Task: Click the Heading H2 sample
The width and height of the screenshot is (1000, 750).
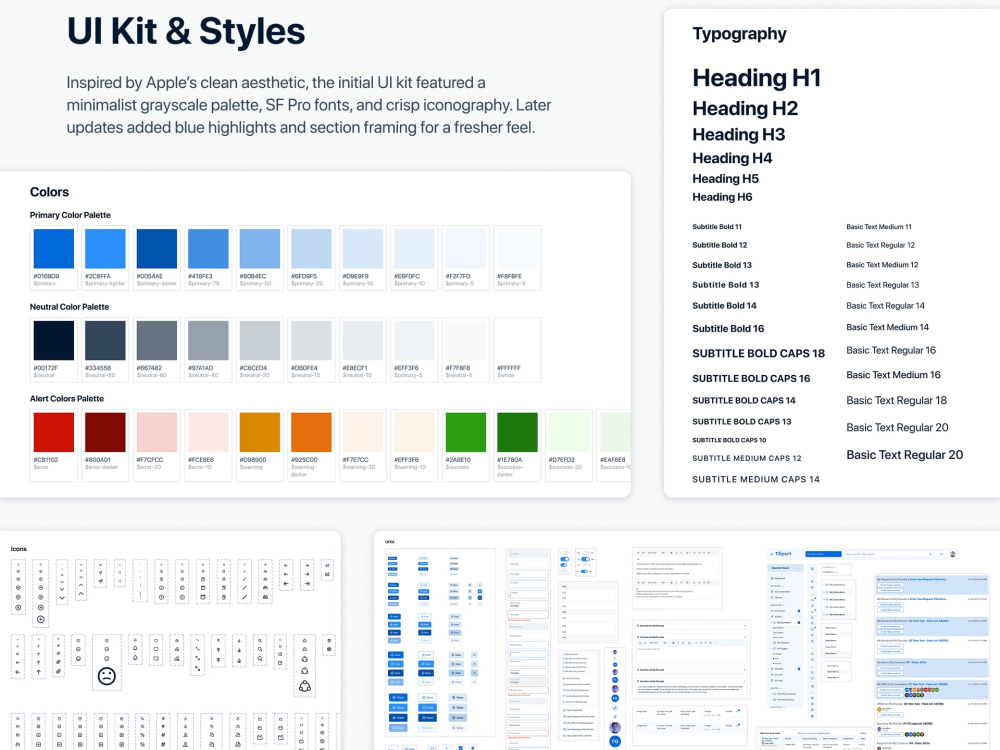Action: [x=745, y=108]
